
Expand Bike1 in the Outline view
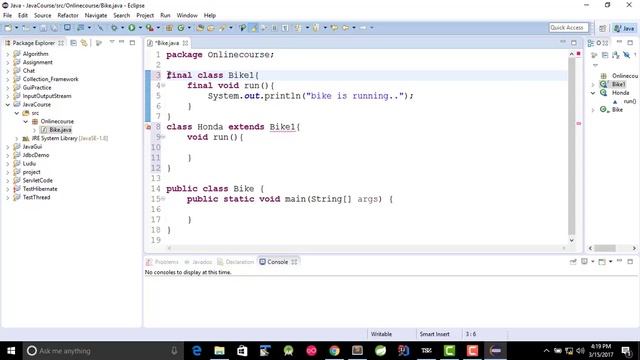coord(593,84)
